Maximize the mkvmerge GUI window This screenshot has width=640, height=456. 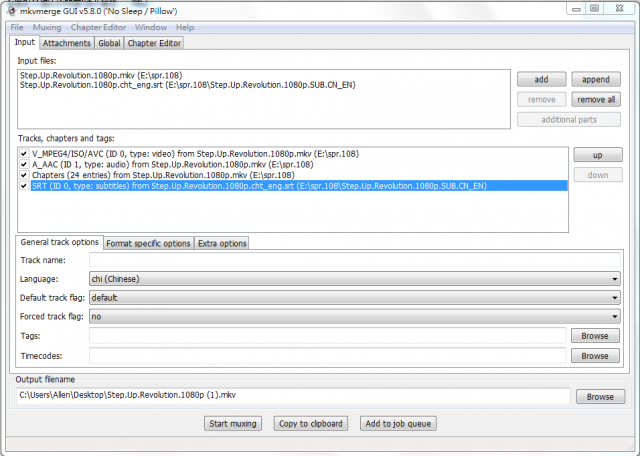[x=594, y=9]
